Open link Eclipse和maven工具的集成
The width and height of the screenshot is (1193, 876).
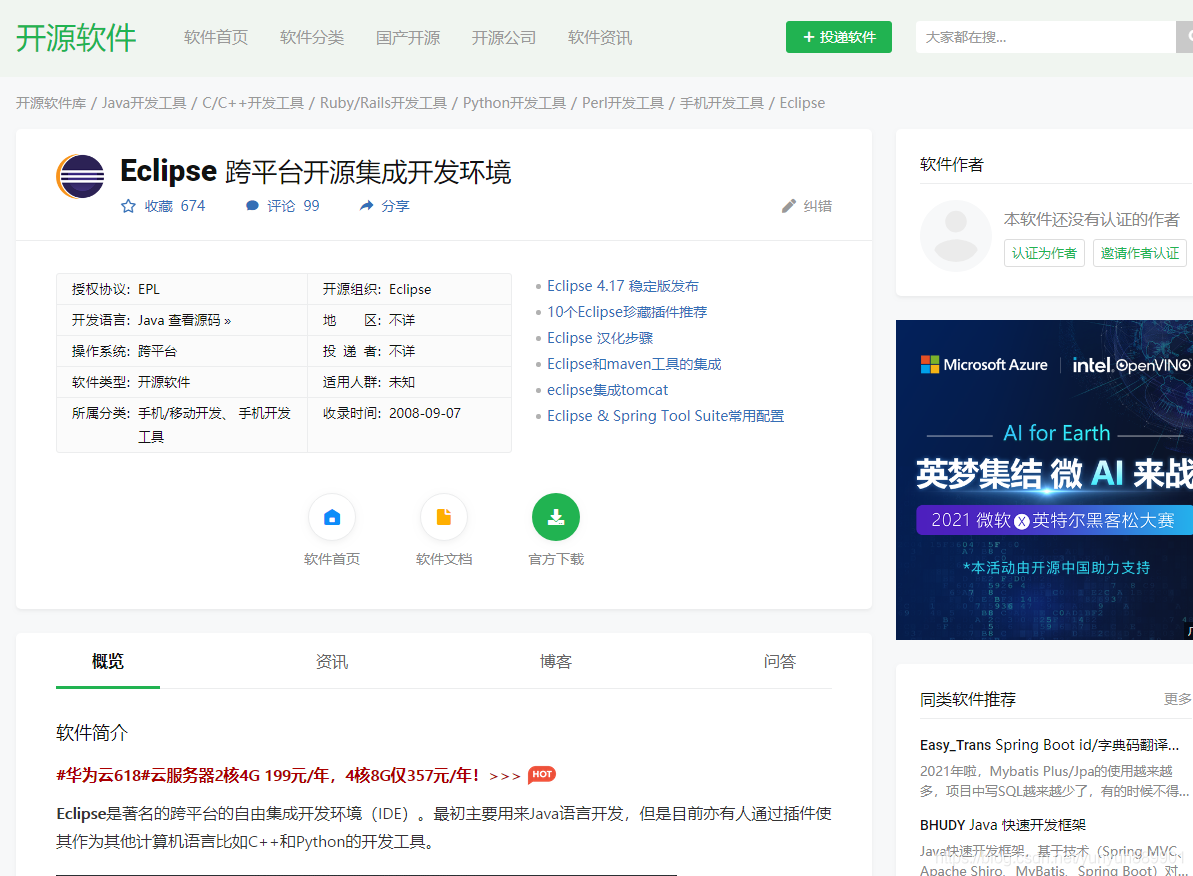click(634, 364)
